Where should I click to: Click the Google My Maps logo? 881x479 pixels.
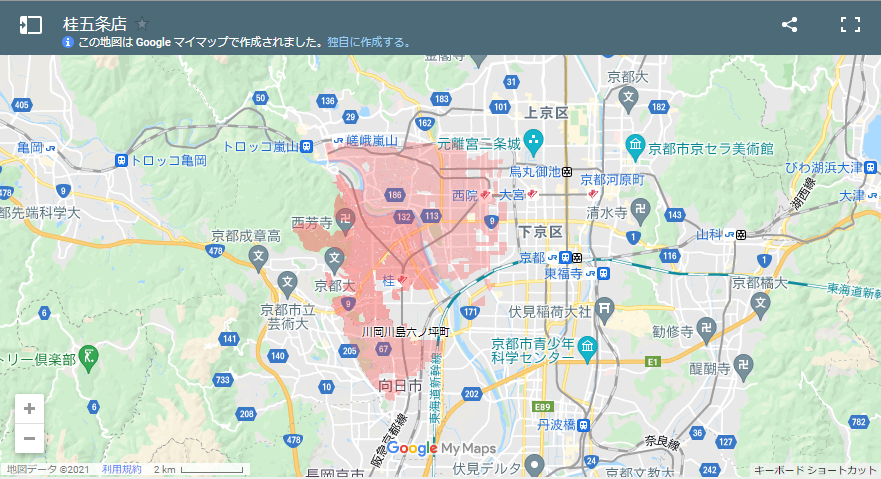(442, 448)
